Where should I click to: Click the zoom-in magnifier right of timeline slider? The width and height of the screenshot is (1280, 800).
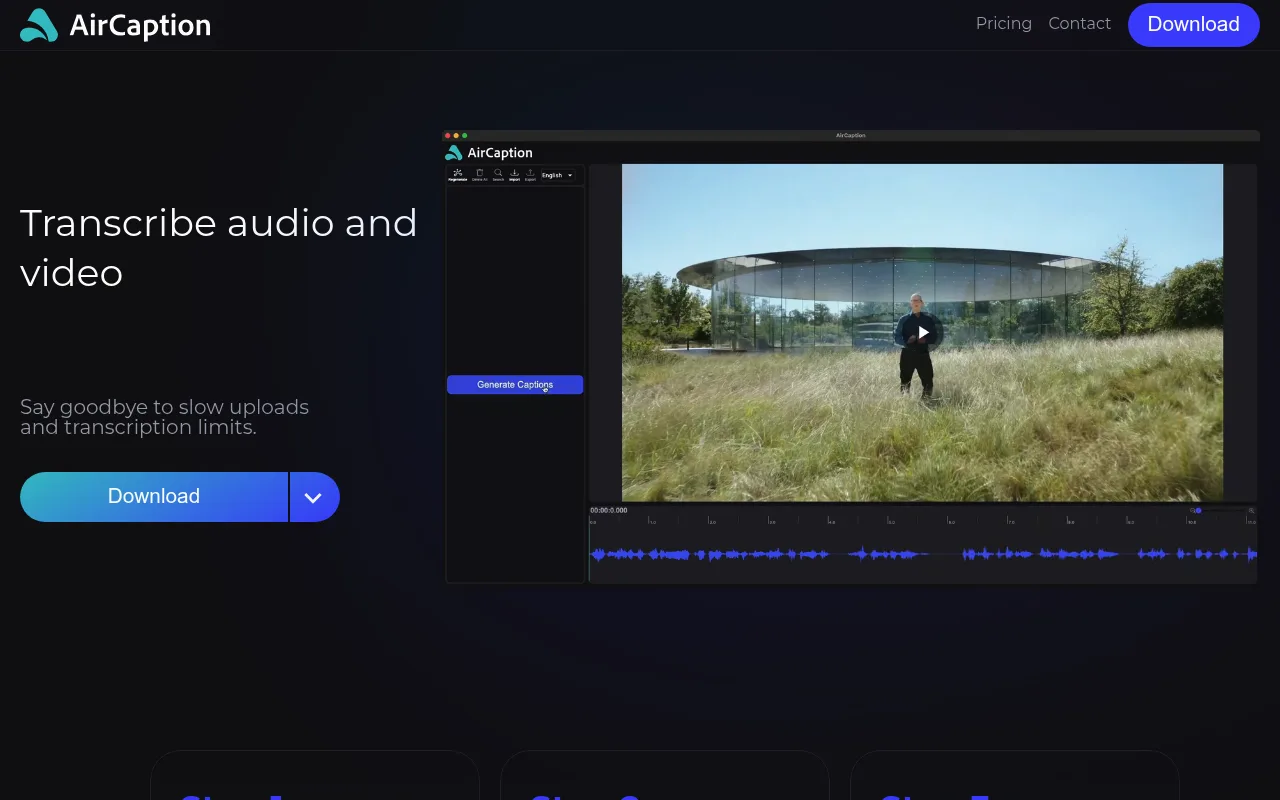pos(1251,511)
